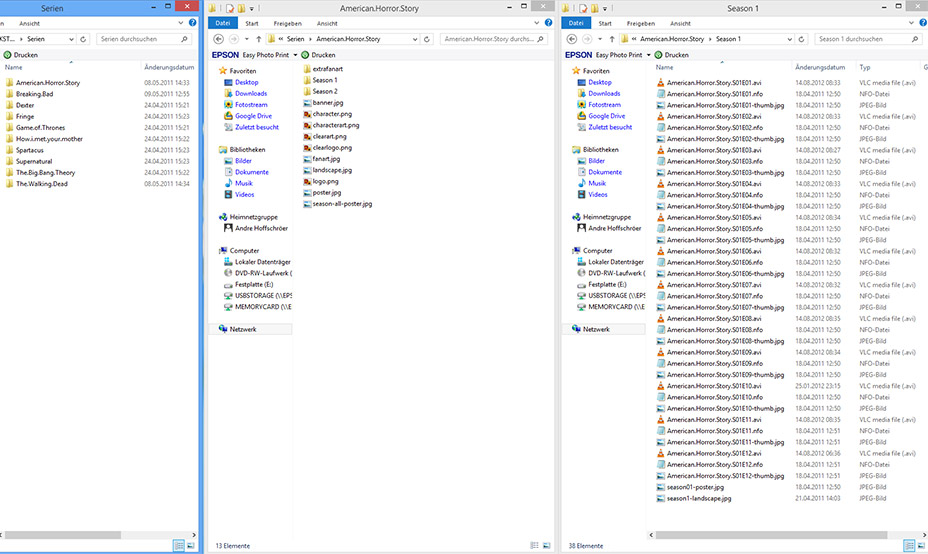Select Videos library in Season 1 sidebar
Image resolution: width=928 pixels, height=554 pixels.
click(x=592, y=195)
